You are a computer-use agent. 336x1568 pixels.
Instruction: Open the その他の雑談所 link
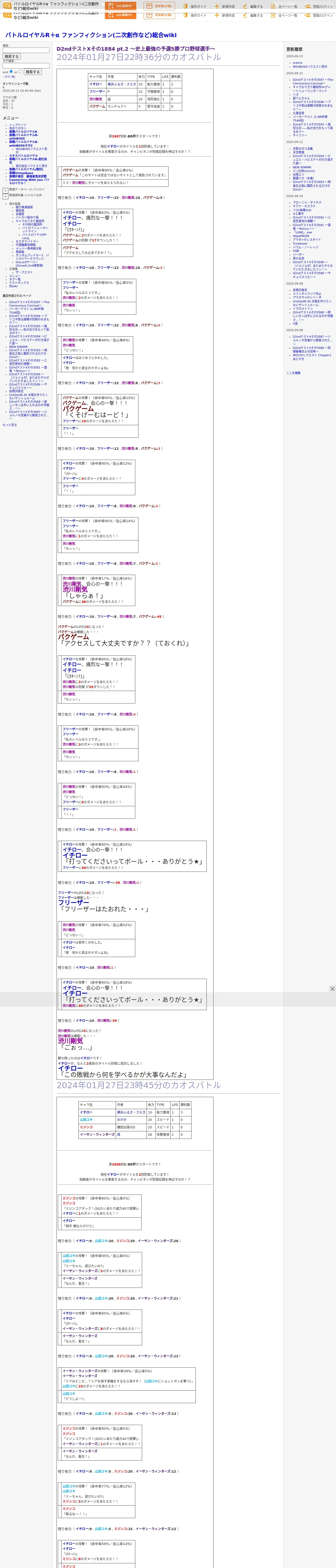32,224
